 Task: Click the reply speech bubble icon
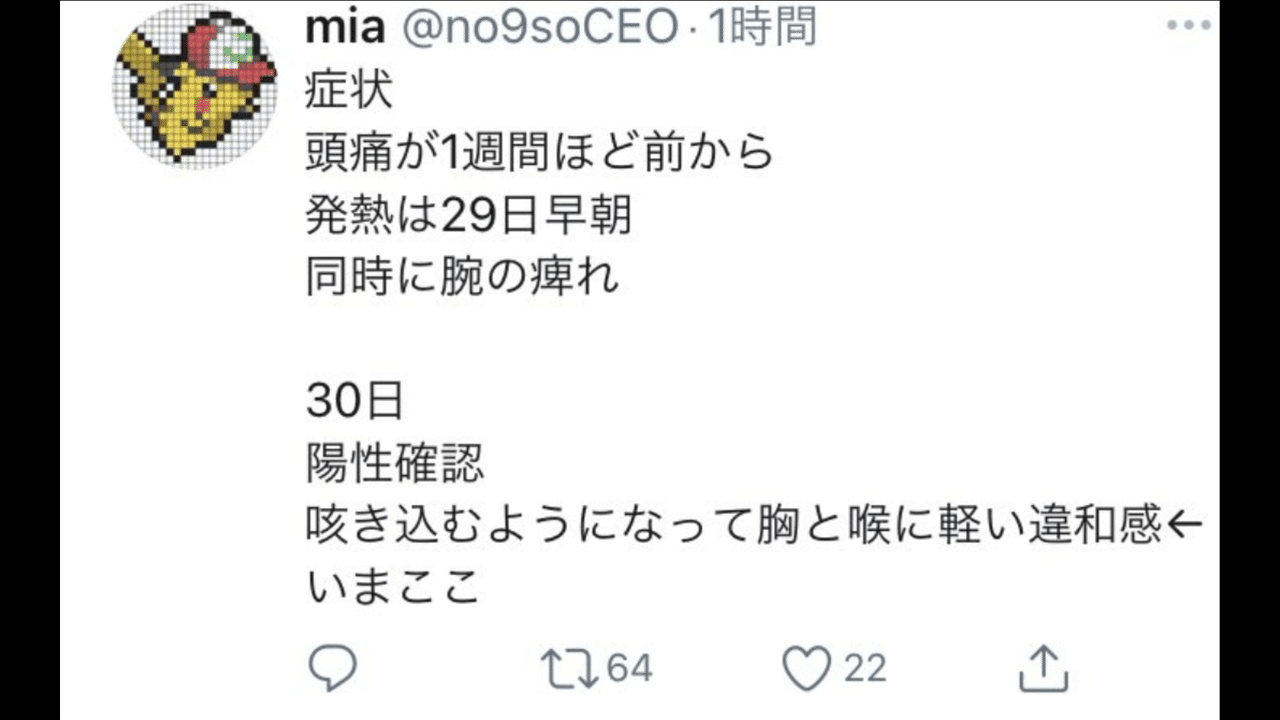pos(332,667)
